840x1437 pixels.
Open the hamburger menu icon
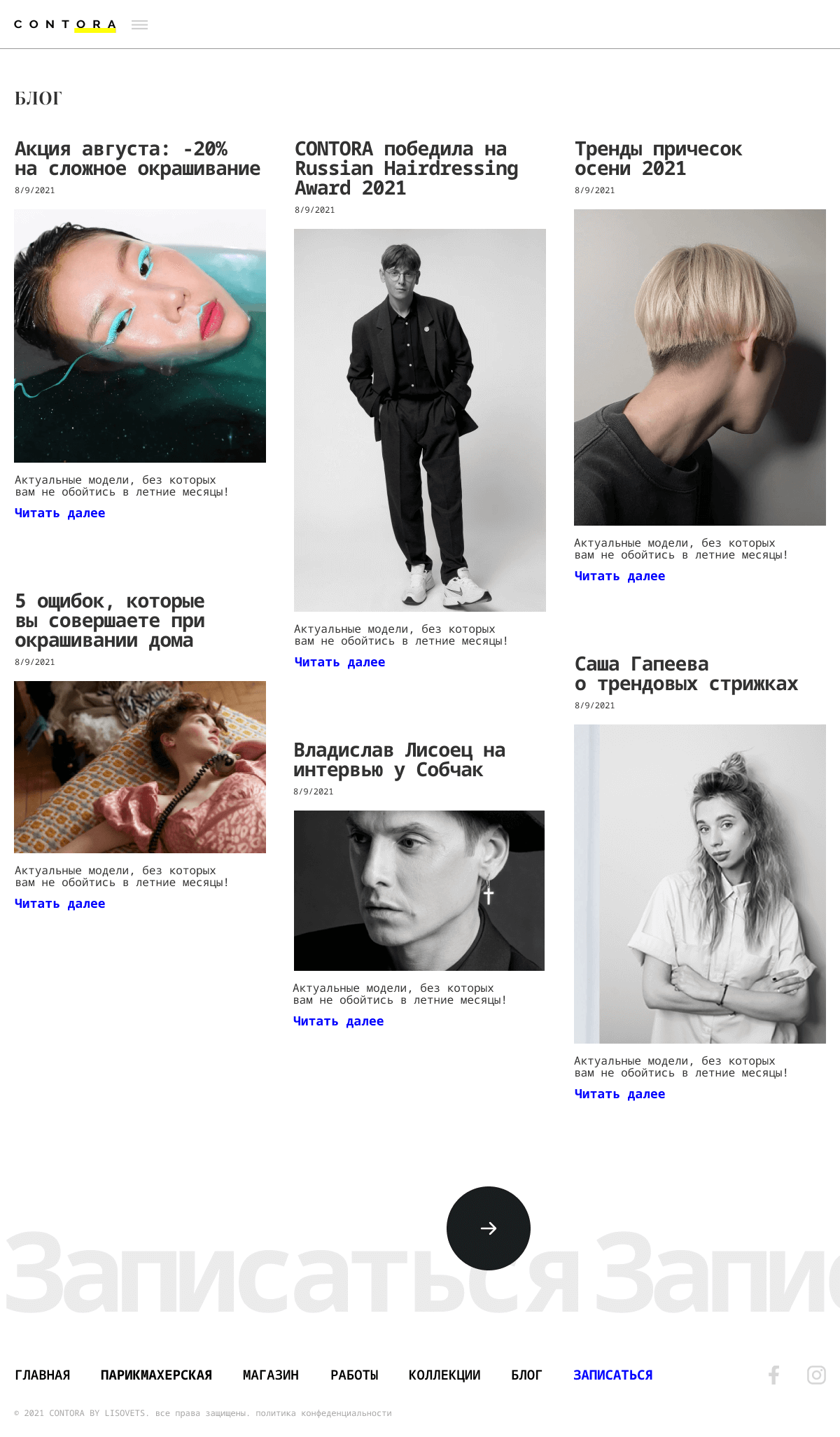(x=140, y=24)
